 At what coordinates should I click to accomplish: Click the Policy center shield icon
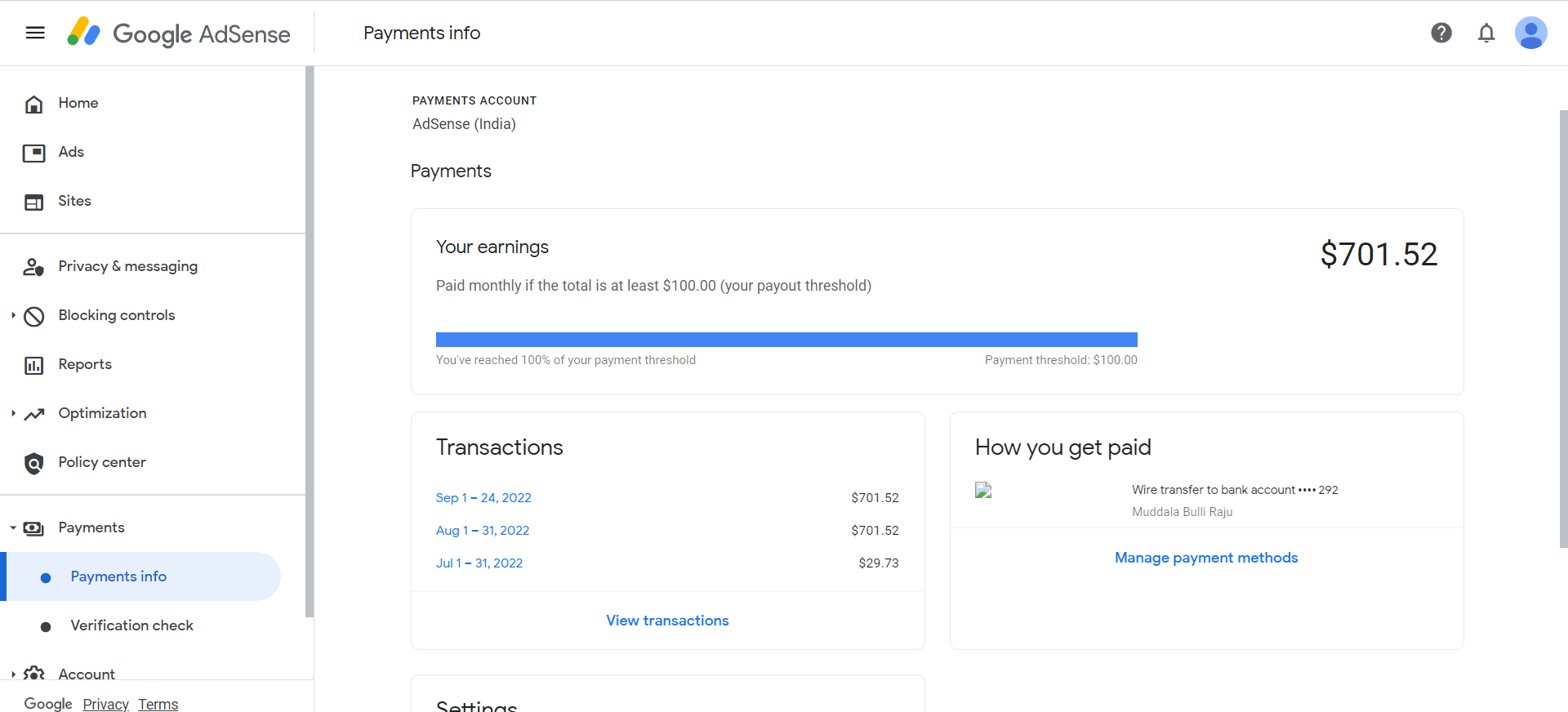click(x=33, y=463)
